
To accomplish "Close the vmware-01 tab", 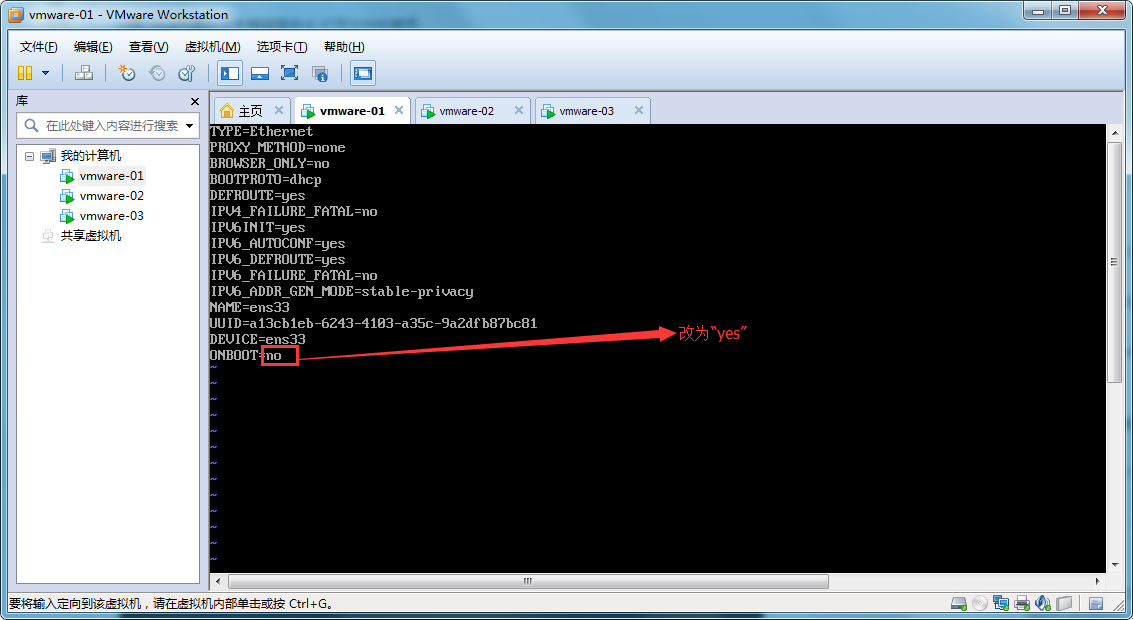I will pyautogui.click(x=399, y=111).
